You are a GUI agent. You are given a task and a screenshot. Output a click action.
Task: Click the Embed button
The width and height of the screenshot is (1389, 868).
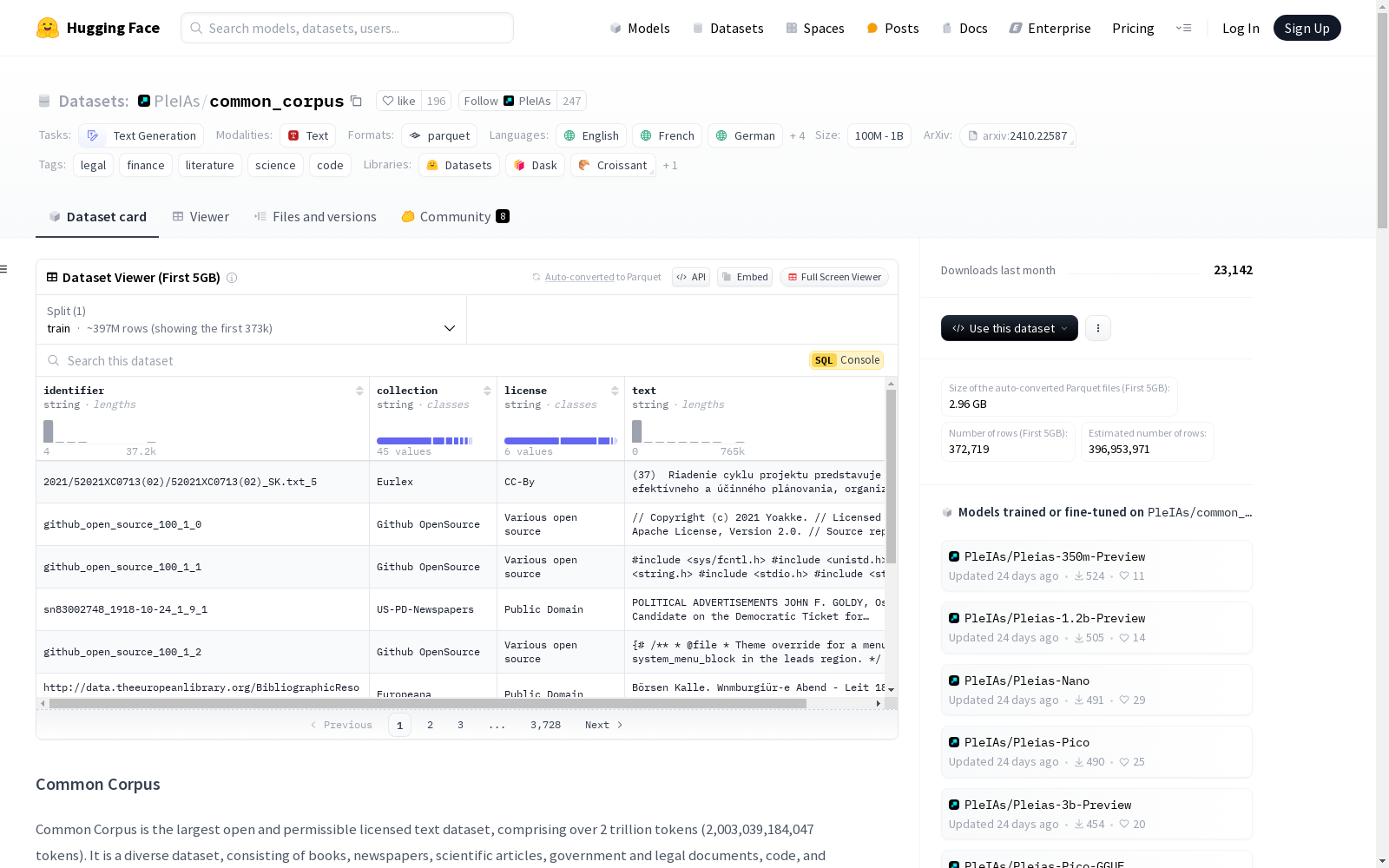click(745, 277)
